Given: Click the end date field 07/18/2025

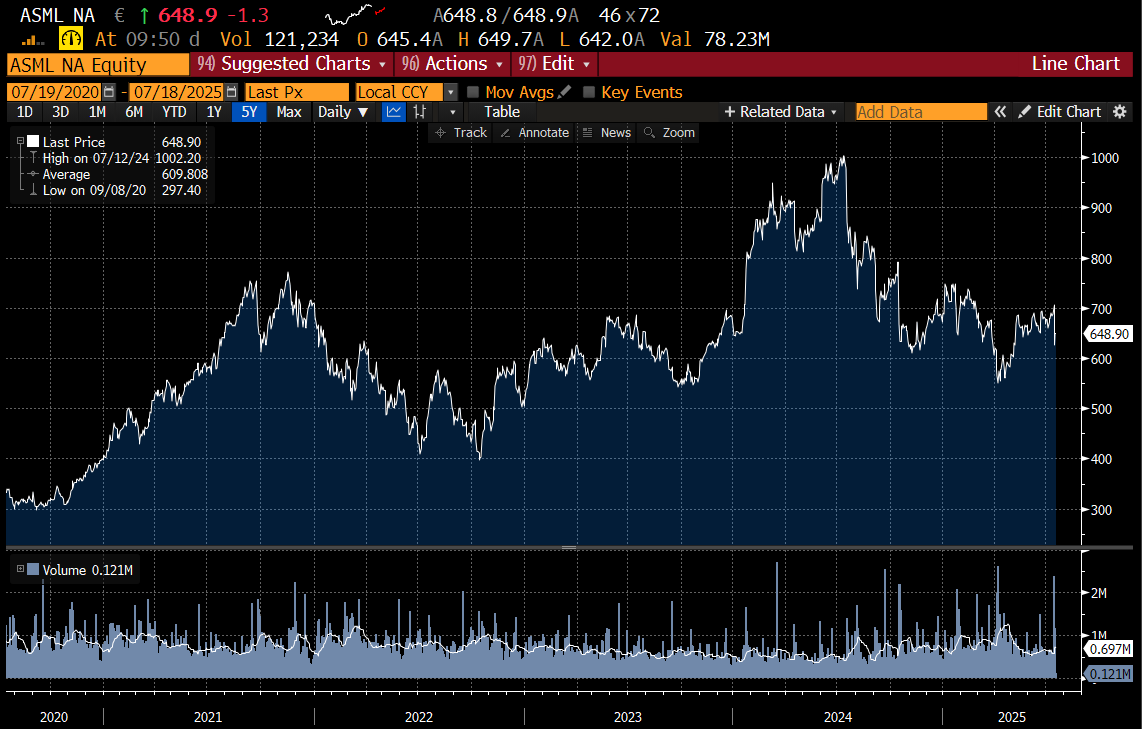Looking at the screenshot, I should coord(178,92).
